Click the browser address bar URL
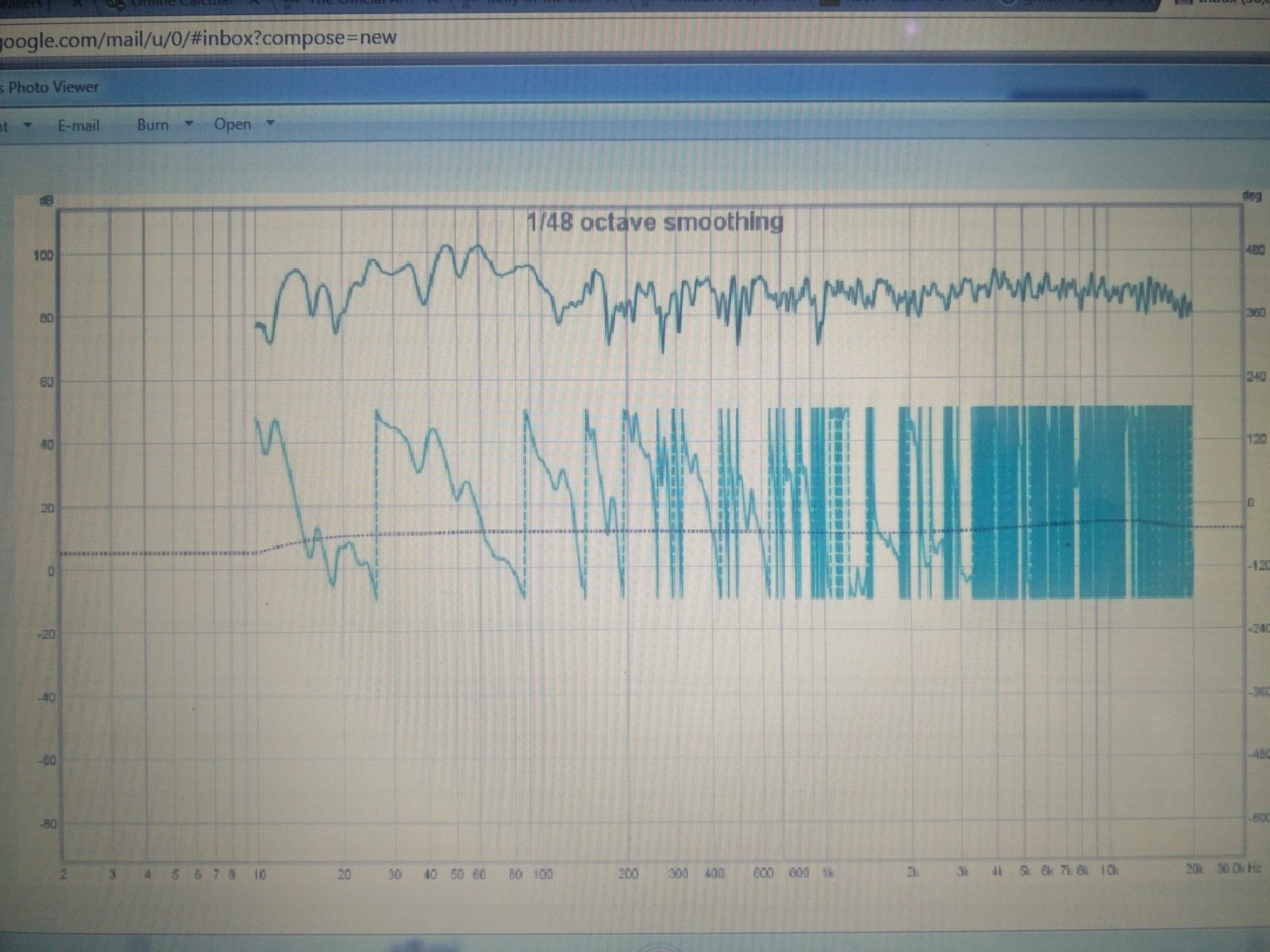Viewport: 1270px width, 952px height. click(198, 38)
